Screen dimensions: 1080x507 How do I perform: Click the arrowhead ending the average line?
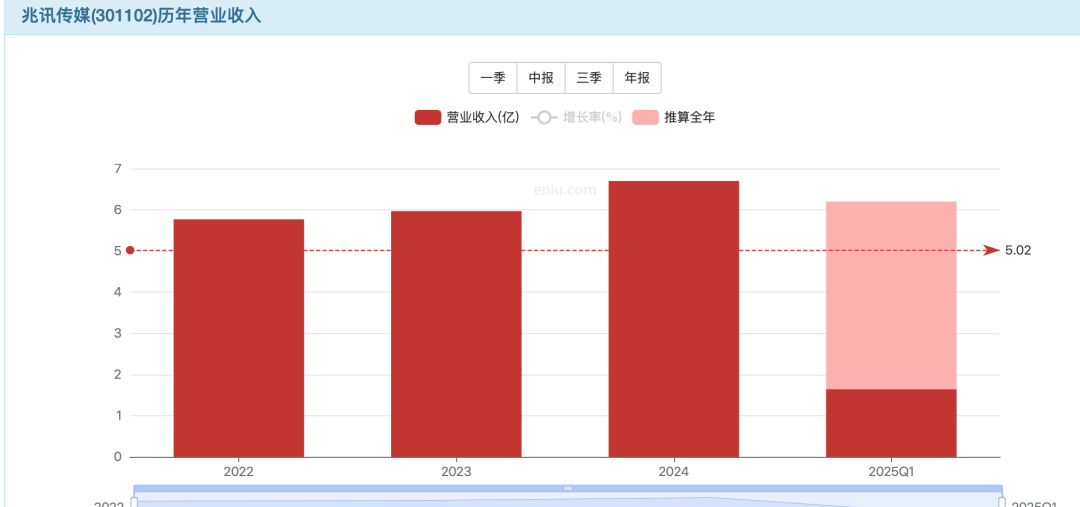(992, 250)
